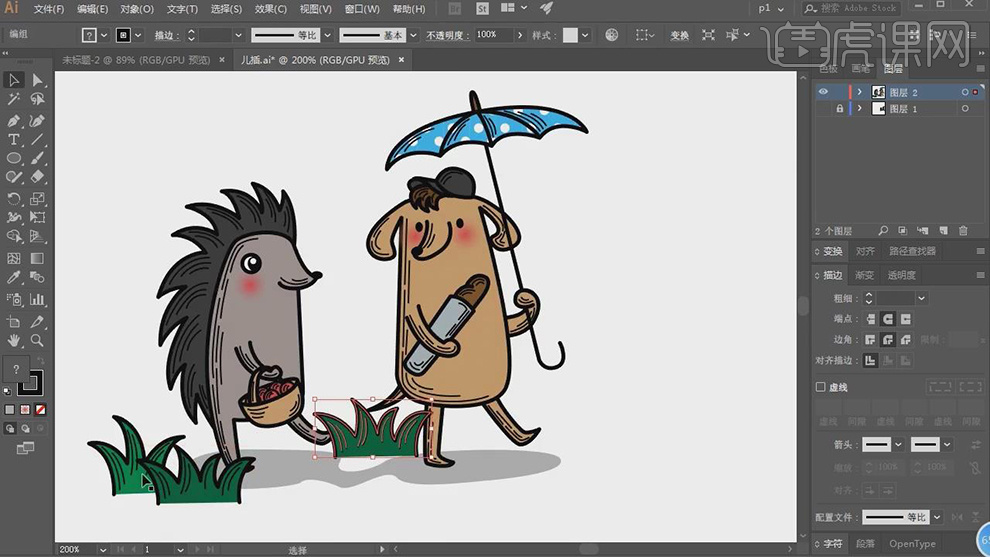The width and height of the screenshot is (990, 557).
Task: Click the delete layer trash icon
Action: click(963, 231)
